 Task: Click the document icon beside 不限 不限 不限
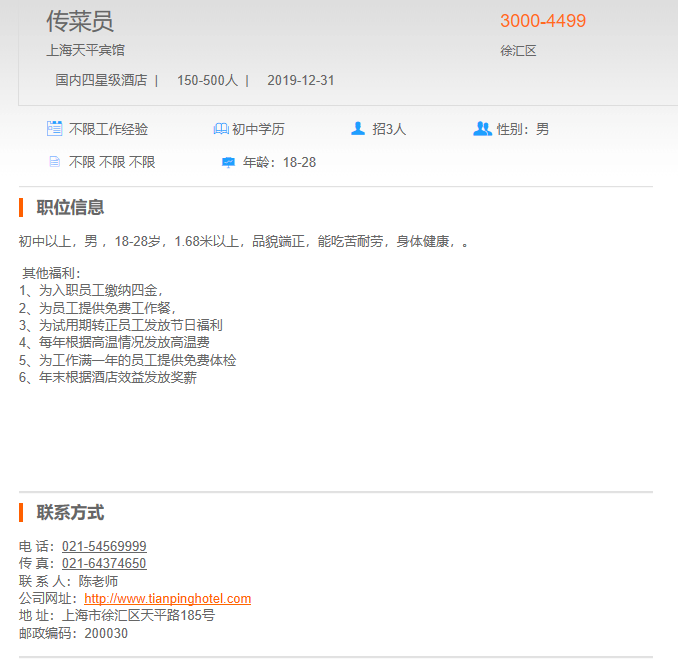pyautogui.click(x=55, y=162)
